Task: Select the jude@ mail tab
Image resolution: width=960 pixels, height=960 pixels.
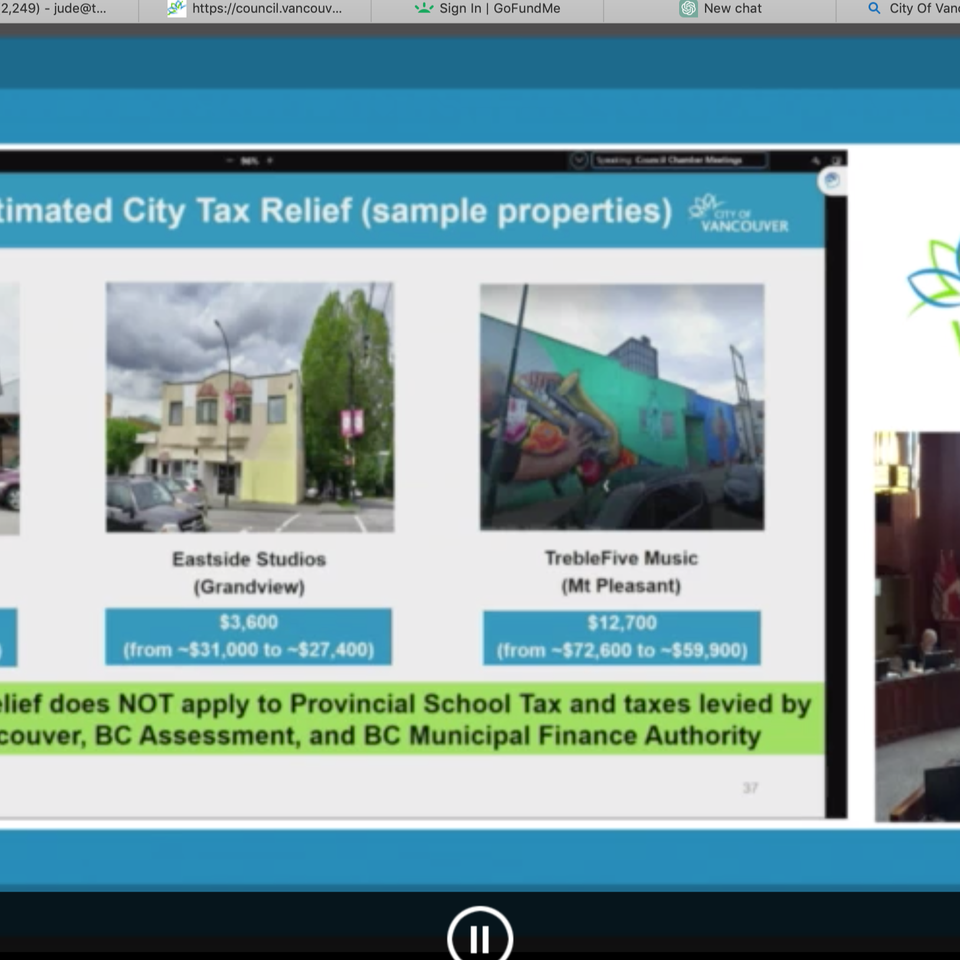Action: 69,9
